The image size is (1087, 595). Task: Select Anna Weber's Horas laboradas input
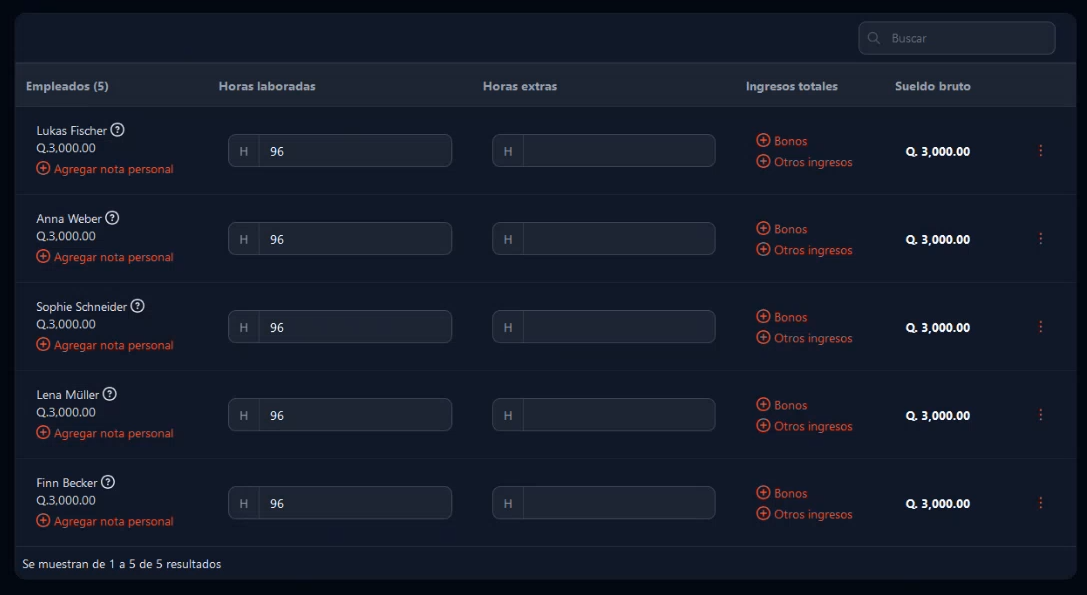point(340,239)
